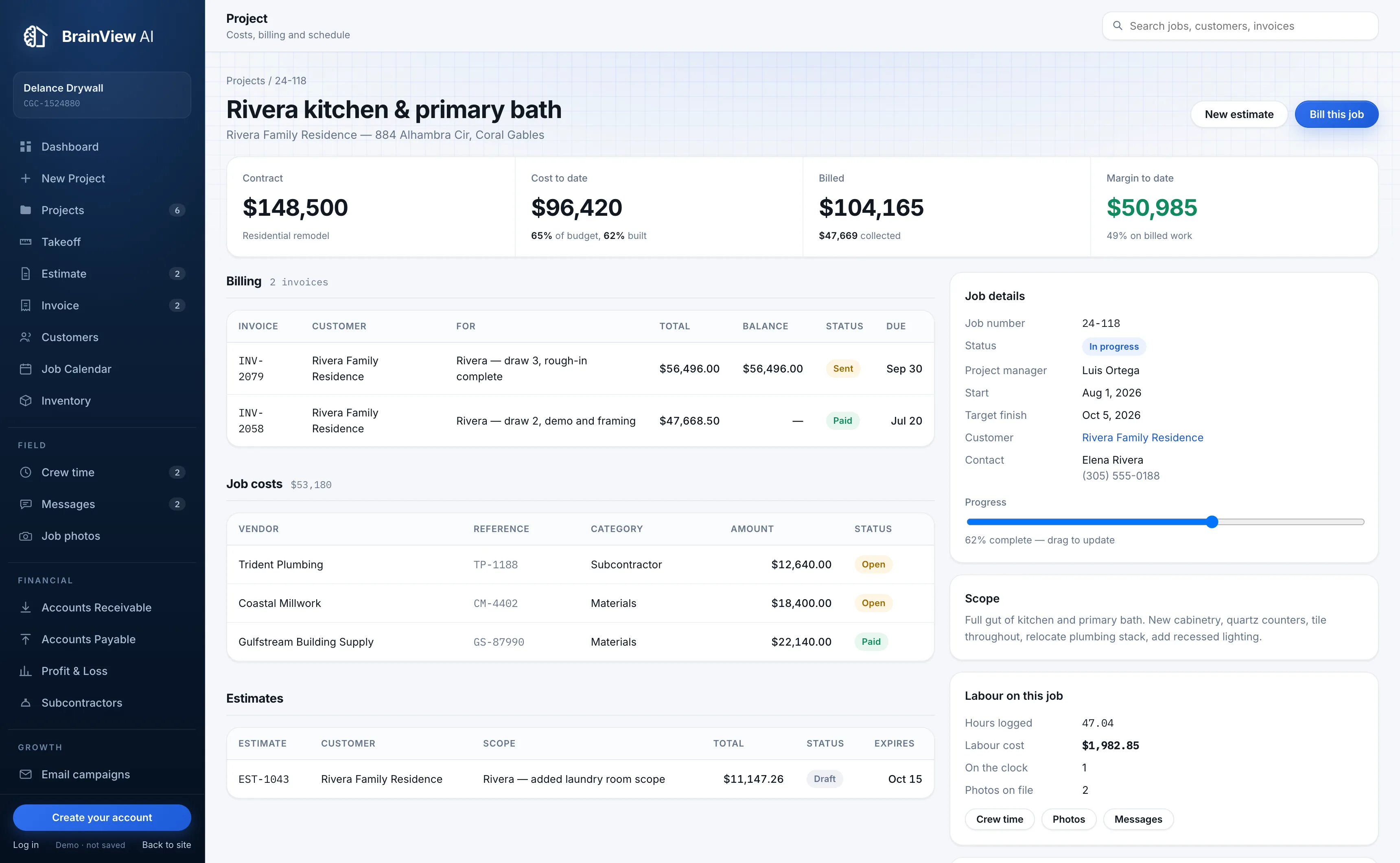This screenshot has height=863, width=1400.
Task: Navigate to Profit & Loss
Action: pyautogui.click(x=102, y=671)
